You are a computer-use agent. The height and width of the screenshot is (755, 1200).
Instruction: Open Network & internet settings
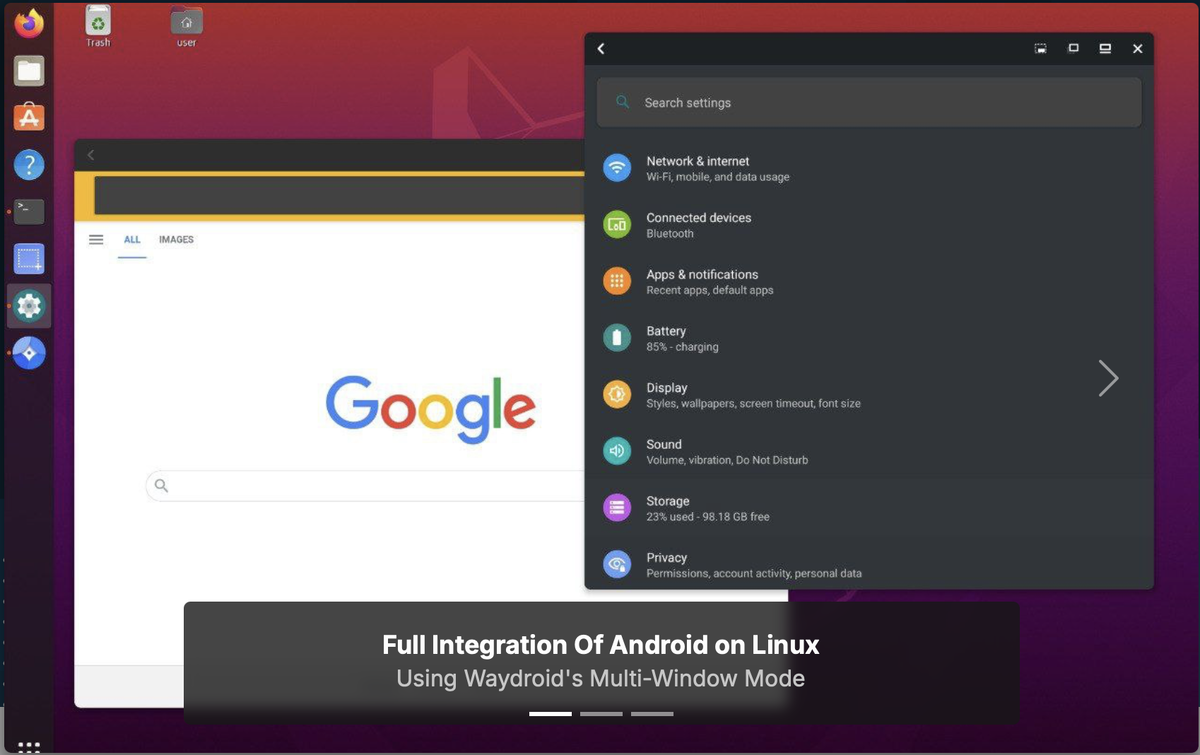coord(869,167)
